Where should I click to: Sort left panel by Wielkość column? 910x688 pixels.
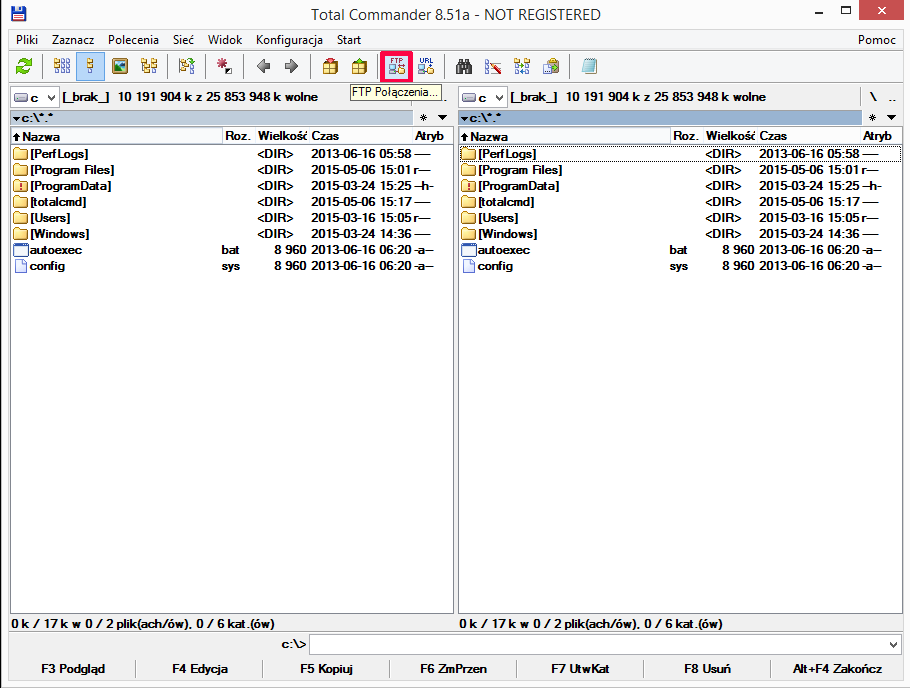[282, 136]
